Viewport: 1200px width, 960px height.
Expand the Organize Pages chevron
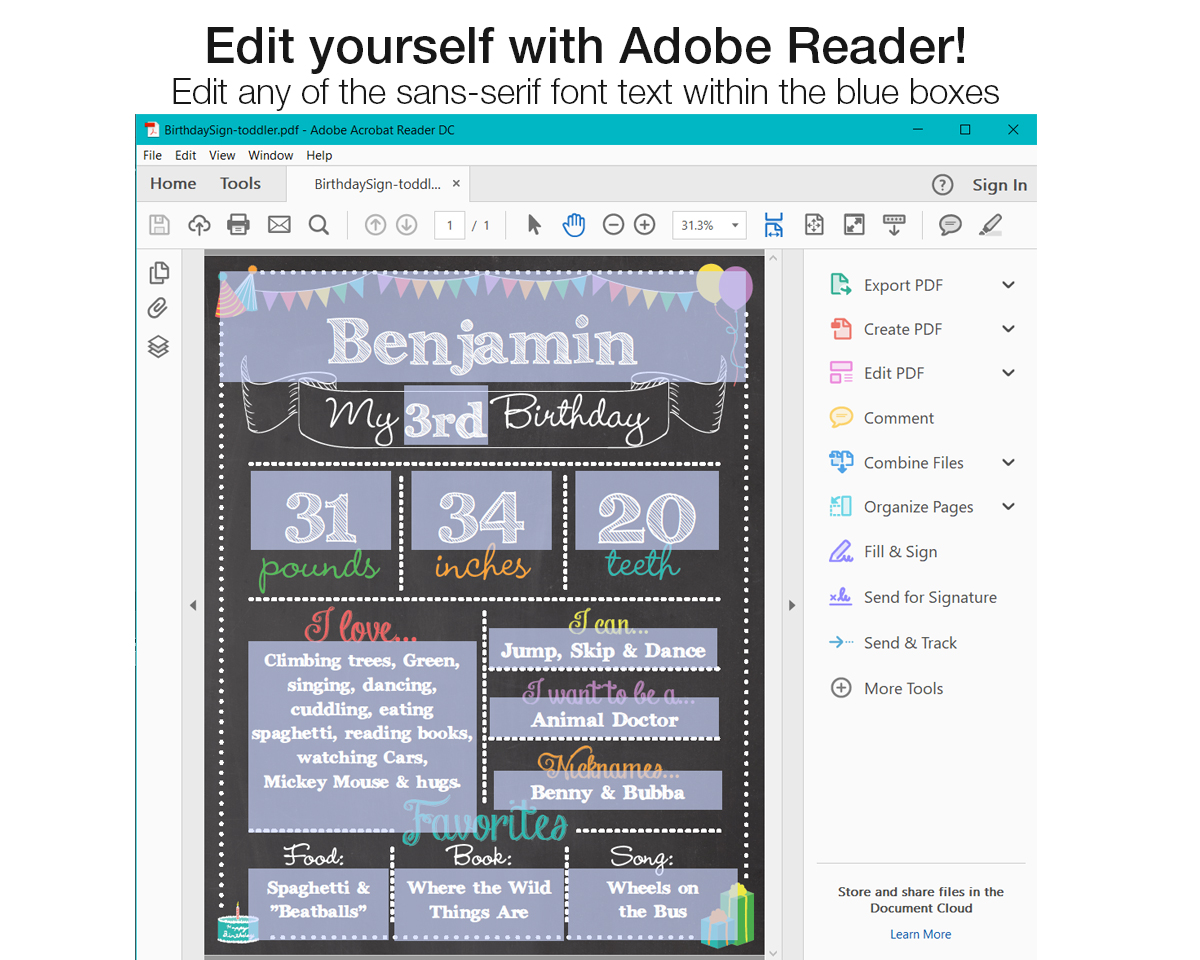pyautogui.click(x=1008, y=507)
